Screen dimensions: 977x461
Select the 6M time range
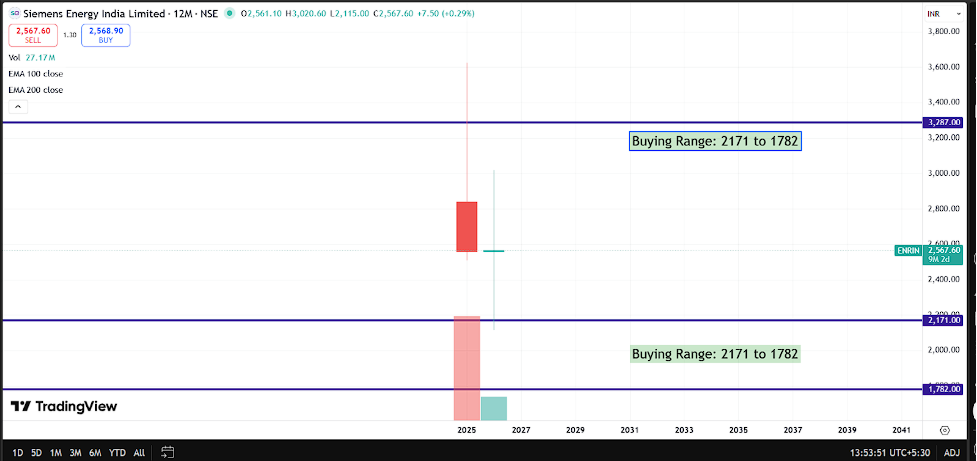tap(95, 452)
